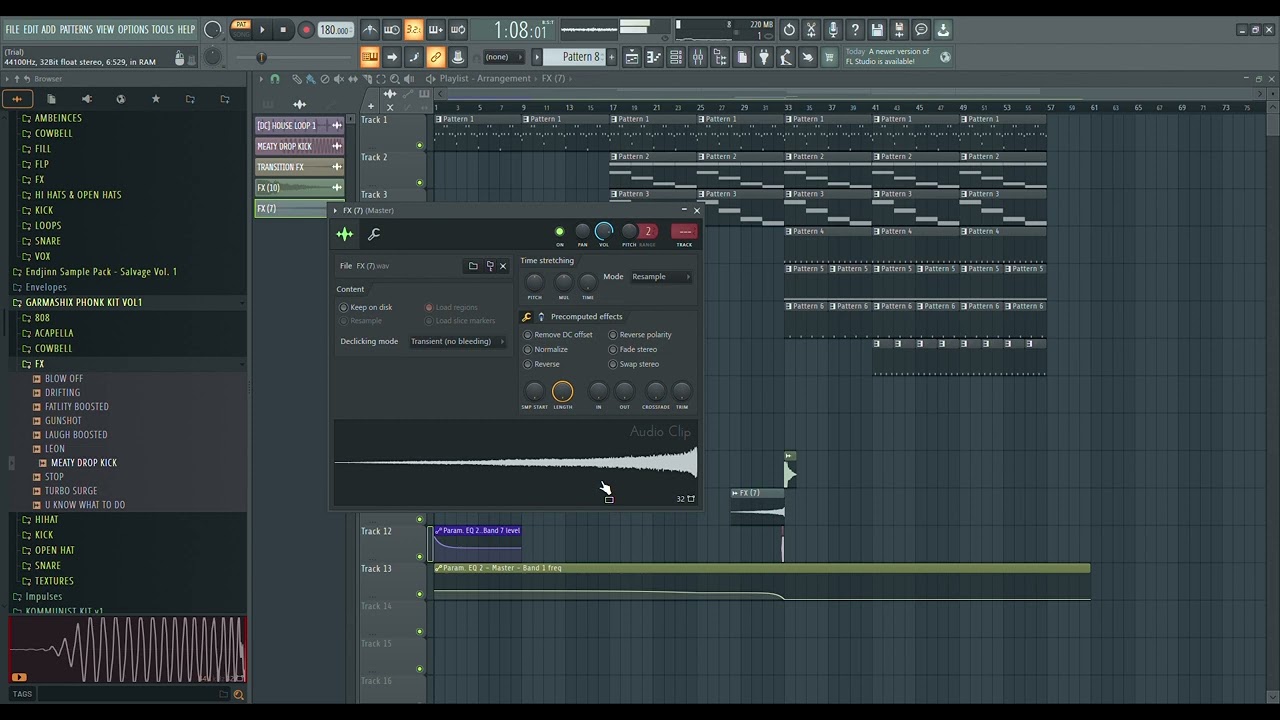This screenshot has width=1280, height=720.
Task: Toggle magnet snap icon in playlist toolbar
Action: coord(275,79)
